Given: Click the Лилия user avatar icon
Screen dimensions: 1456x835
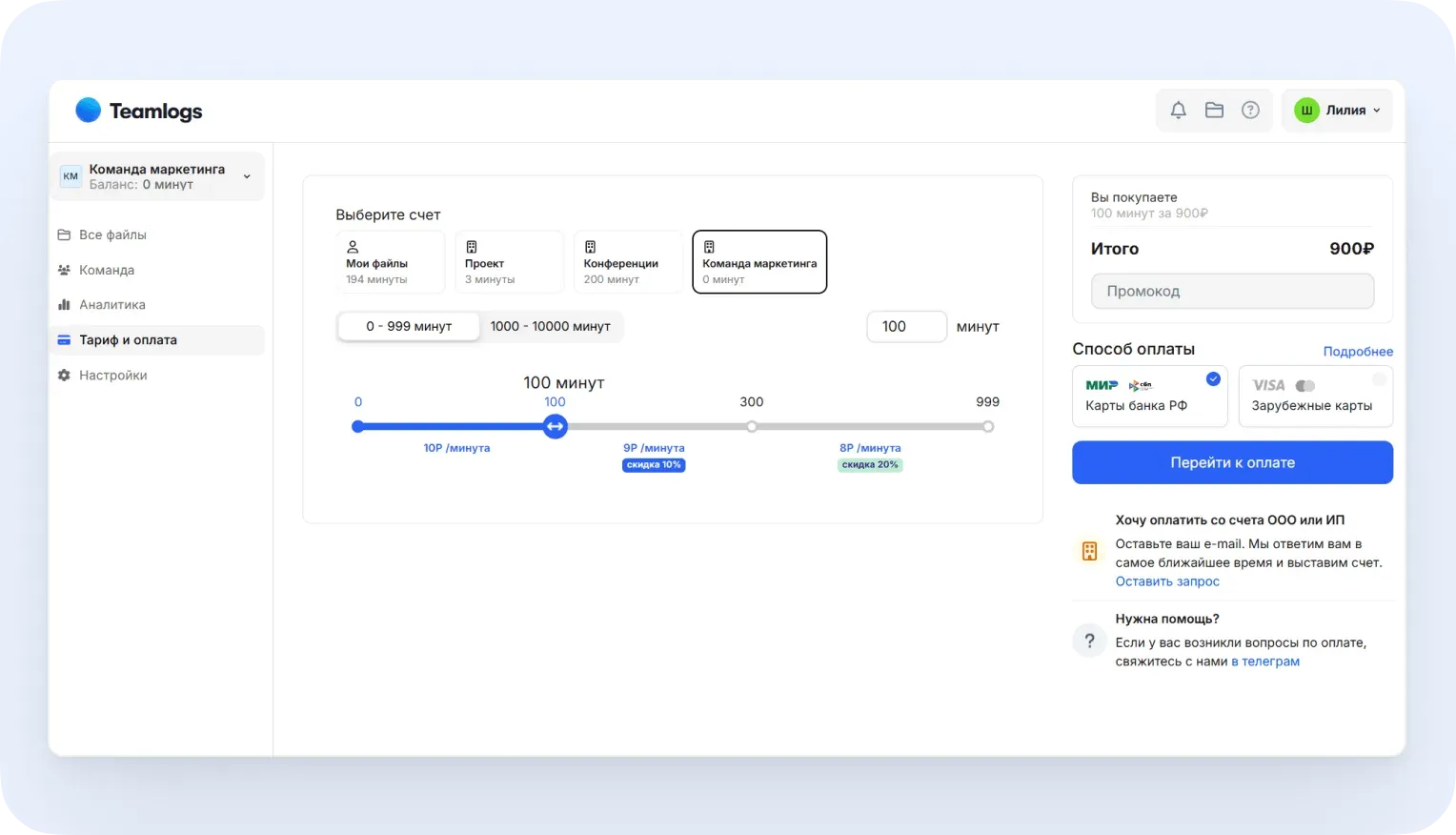Looking at the screenshot, I should click(x=1305, y=111).
